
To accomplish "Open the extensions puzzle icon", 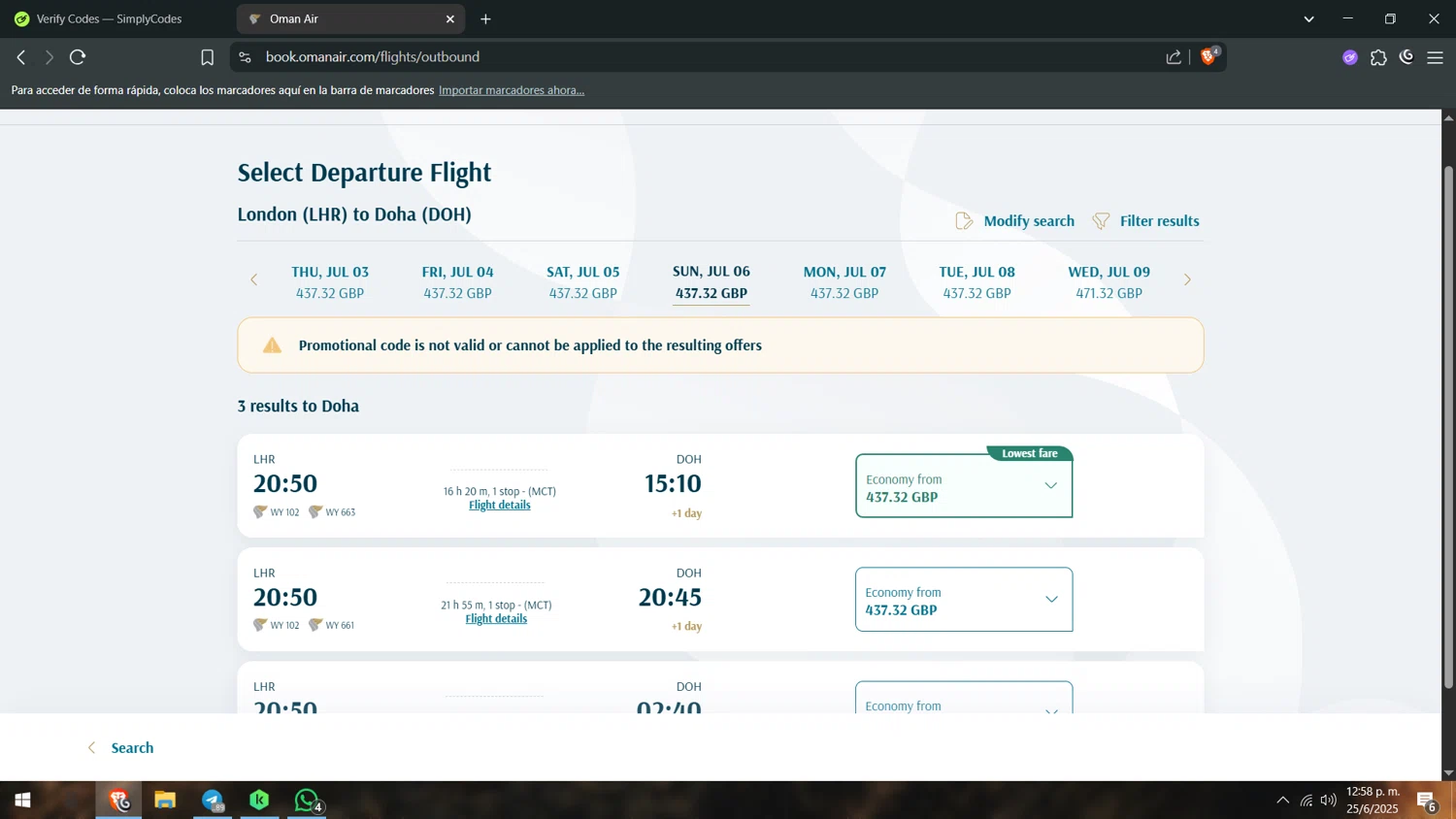I will coord(1378,57).
